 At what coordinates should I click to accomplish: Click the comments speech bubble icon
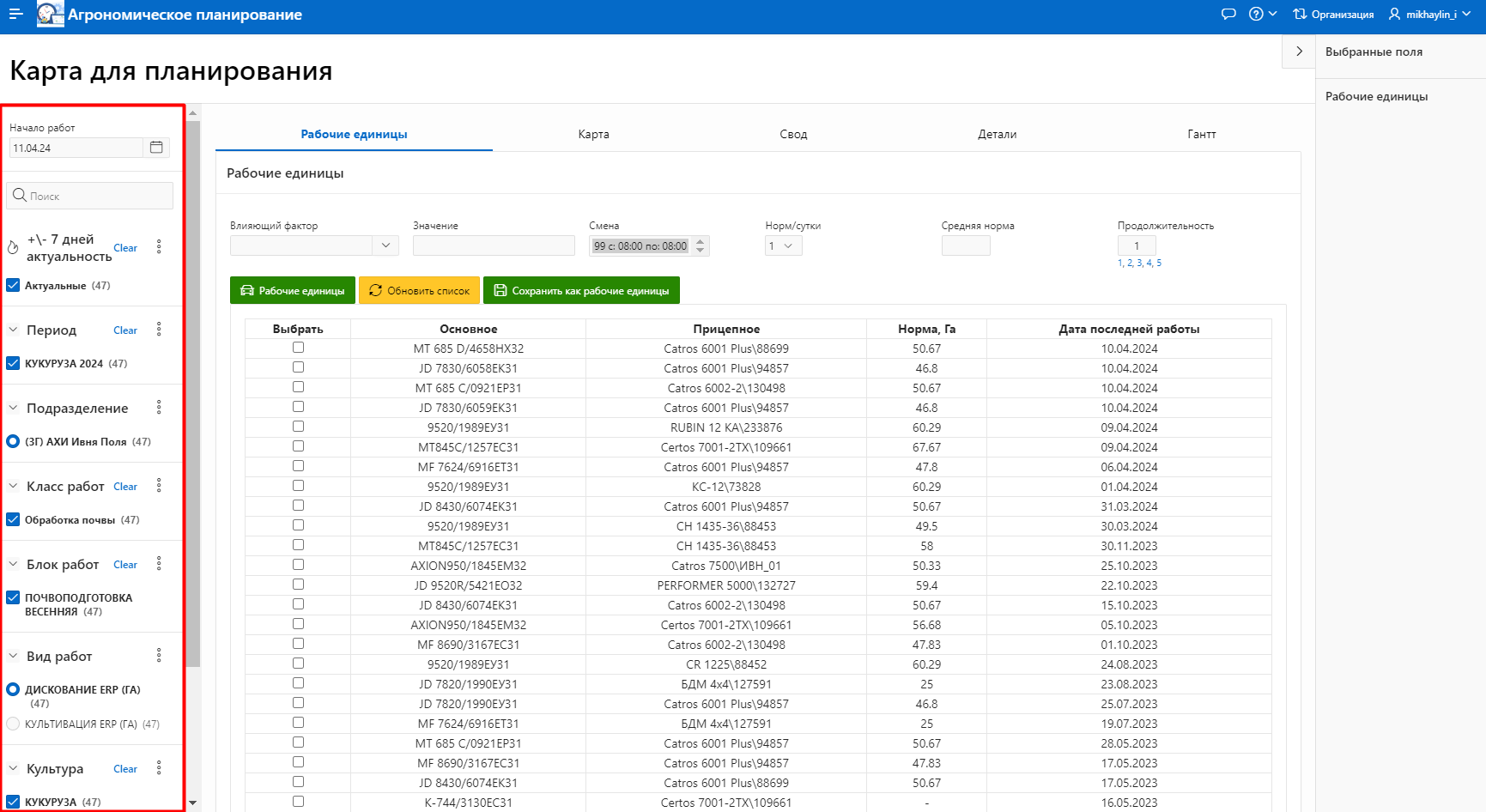[1228, 15]
